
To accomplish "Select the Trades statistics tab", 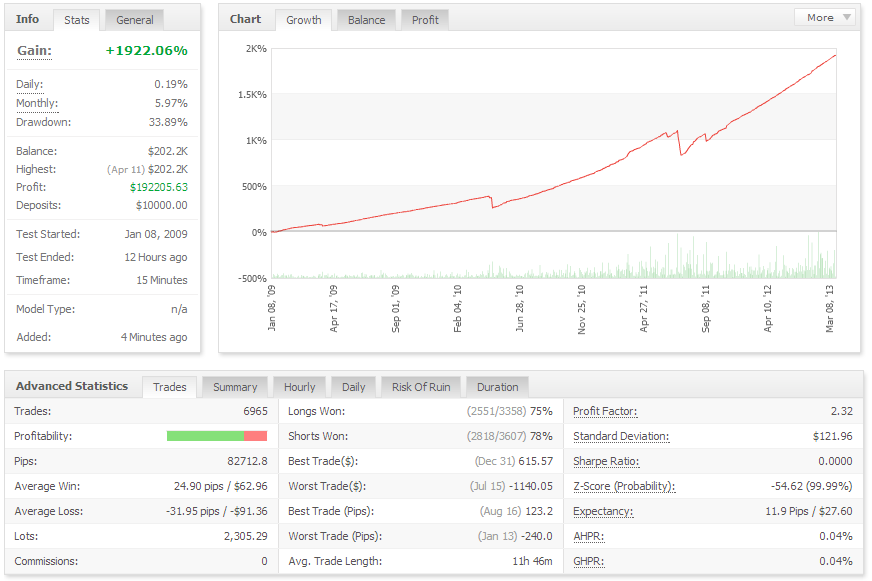I will pyautogui.click(x=170, y=387).
